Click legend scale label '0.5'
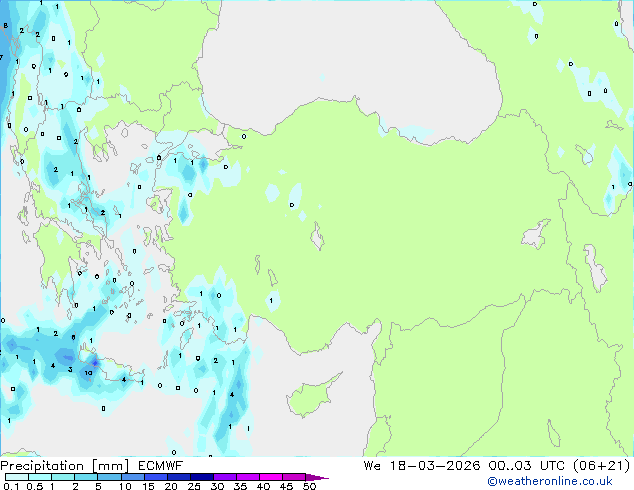 point(35,486)
